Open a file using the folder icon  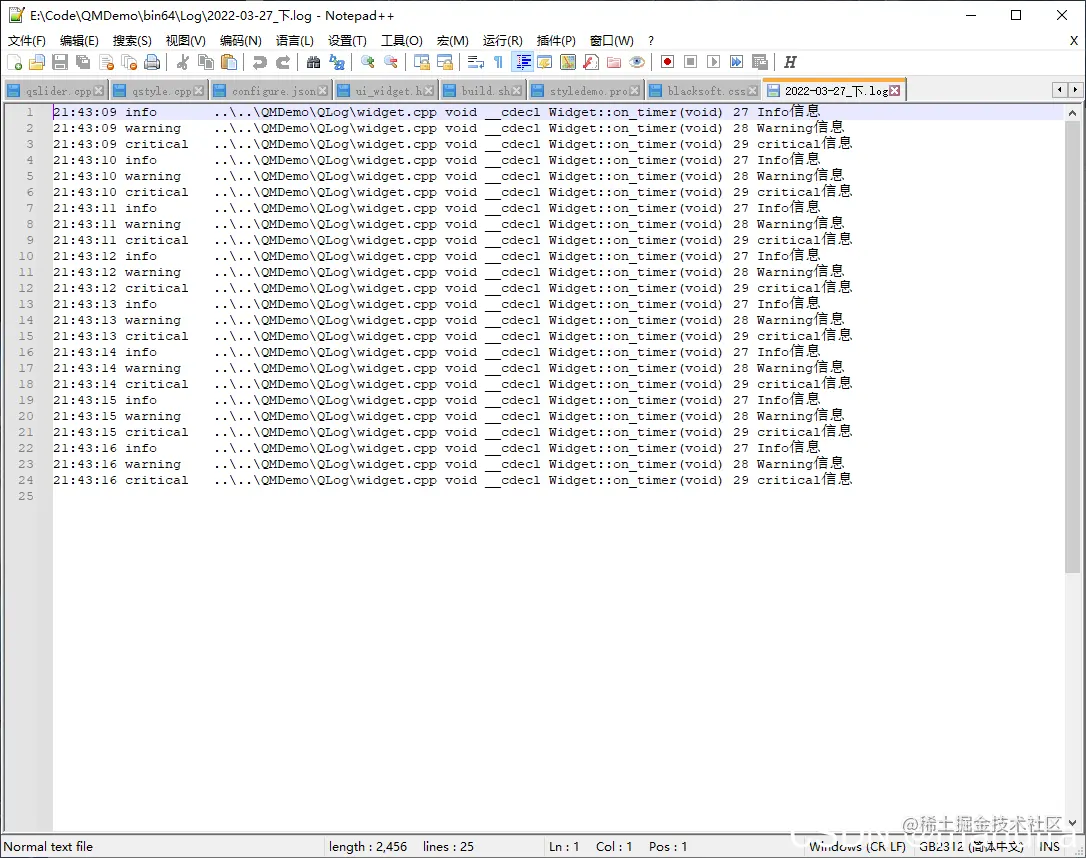pyautogui.click(x=37, y=62)
